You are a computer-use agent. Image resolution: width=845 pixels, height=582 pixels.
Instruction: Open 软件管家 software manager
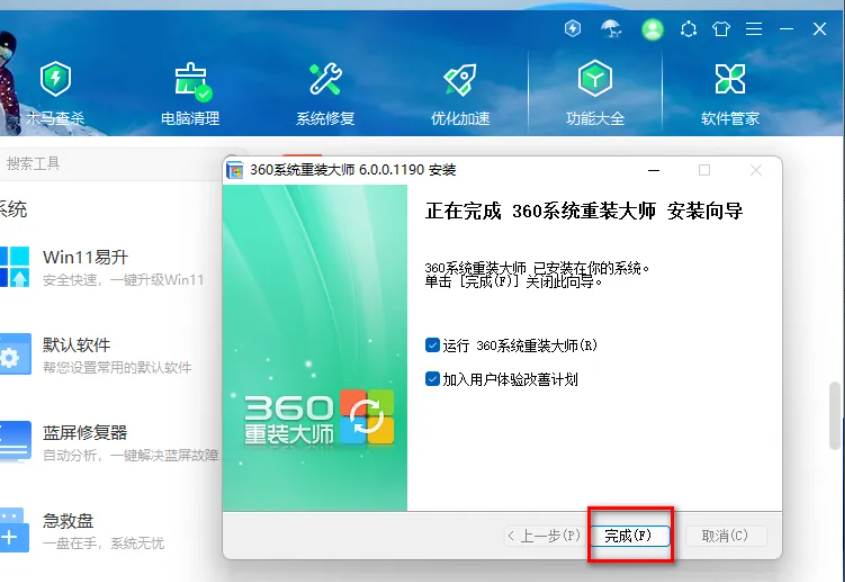click(x=730, y=80)
